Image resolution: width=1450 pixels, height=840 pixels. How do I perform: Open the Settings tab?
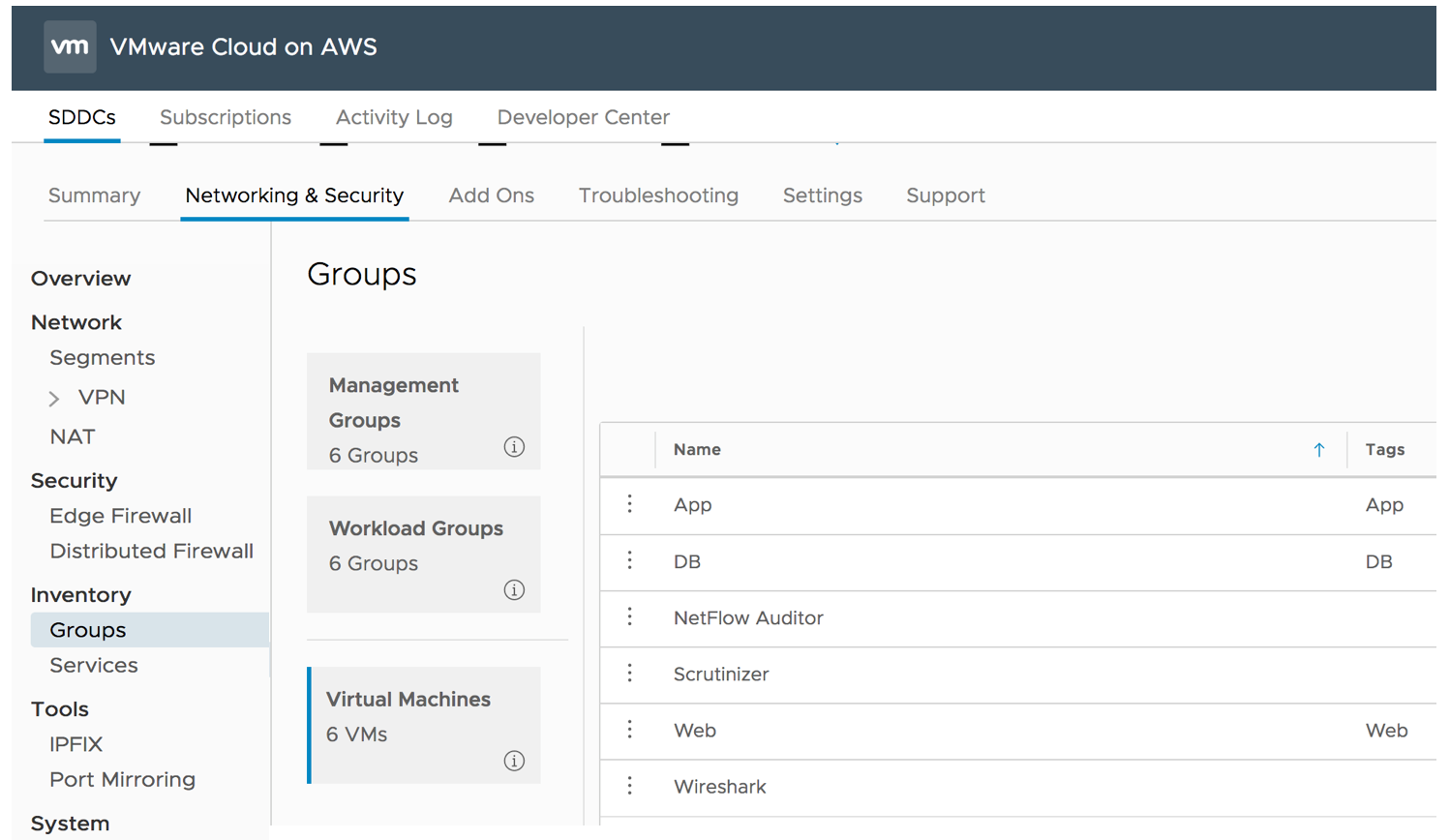[823, 195]
